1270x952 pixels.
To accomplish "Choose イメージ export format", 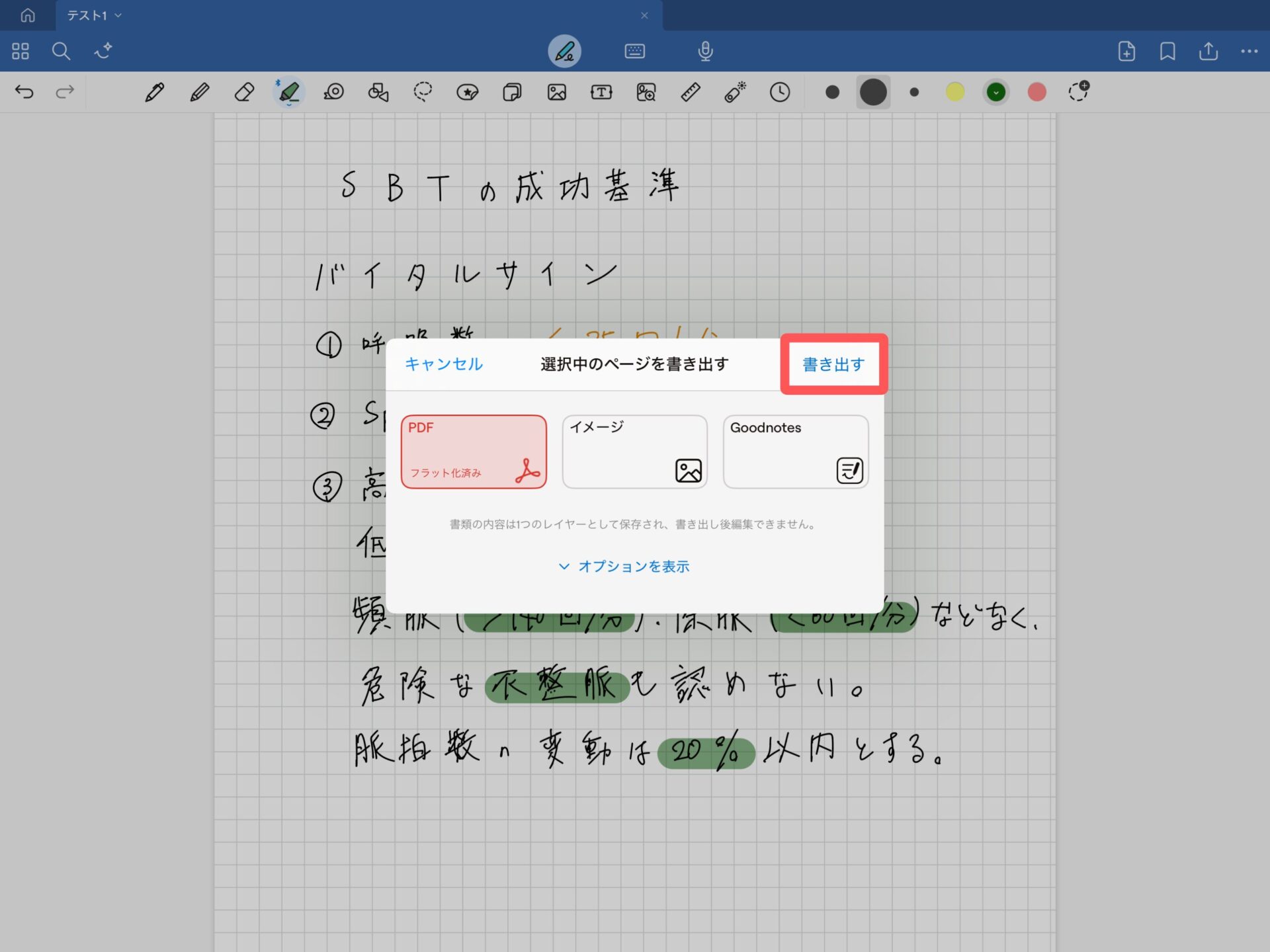I will 634,452.
